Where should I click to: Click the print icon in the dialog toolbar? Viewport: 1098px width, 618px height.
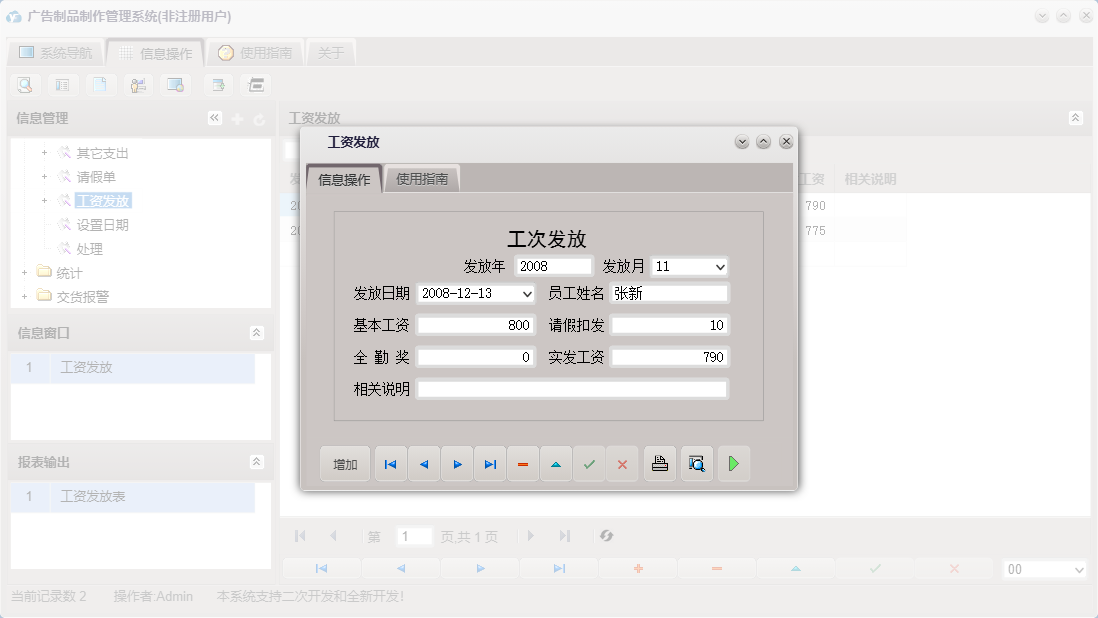pos(659,463)
